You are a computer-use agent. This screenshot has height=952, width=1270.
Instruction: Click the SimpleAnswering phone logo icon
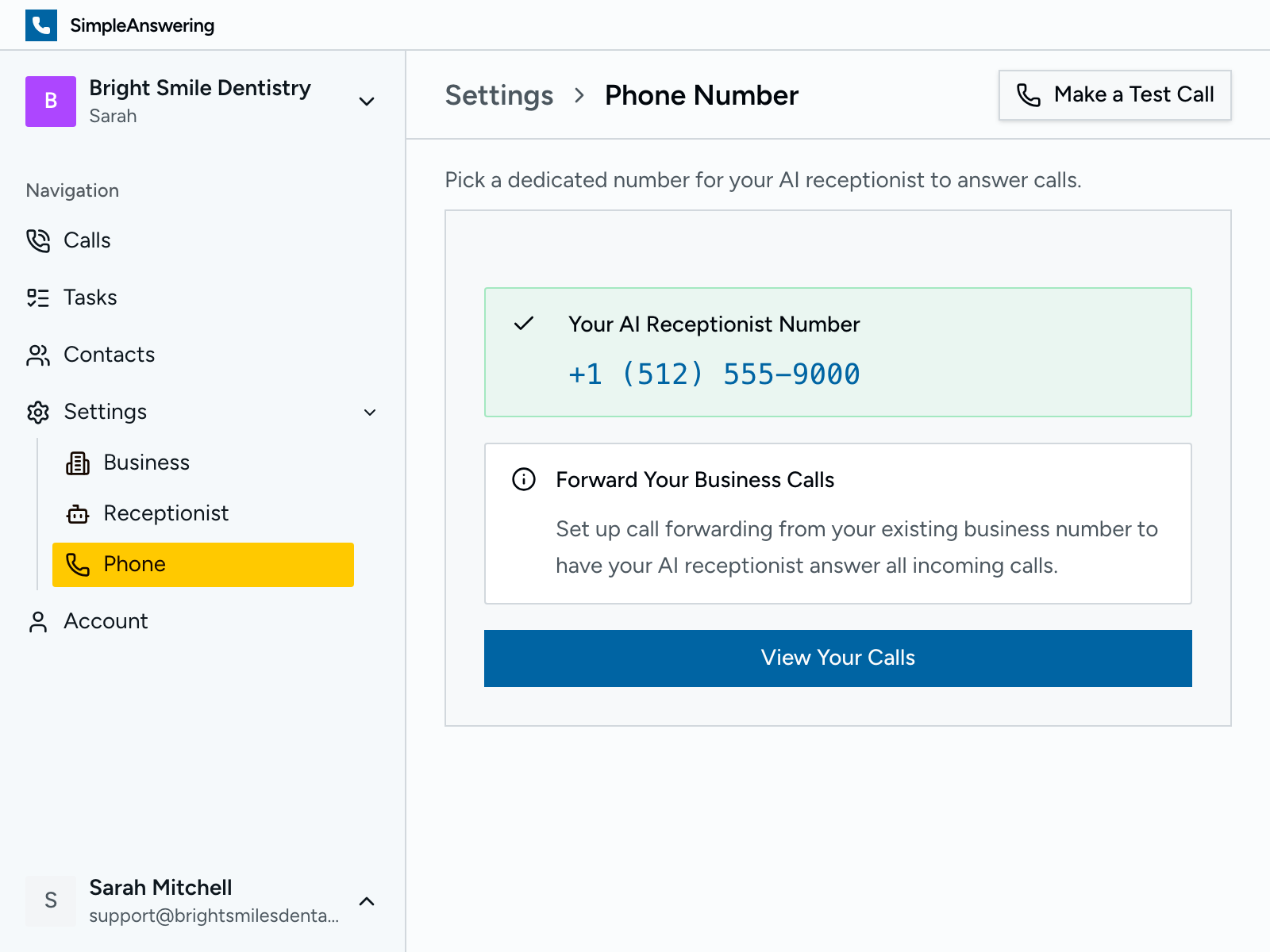41,25
